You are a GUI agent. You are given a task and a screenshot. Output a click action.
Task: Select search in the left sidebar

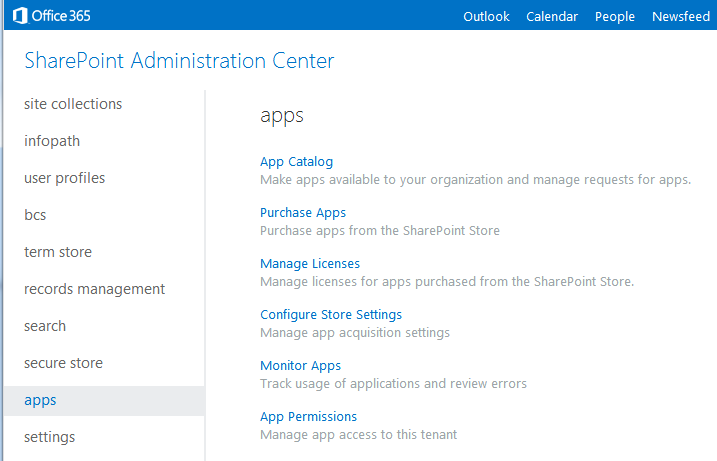tap(45, 326)
